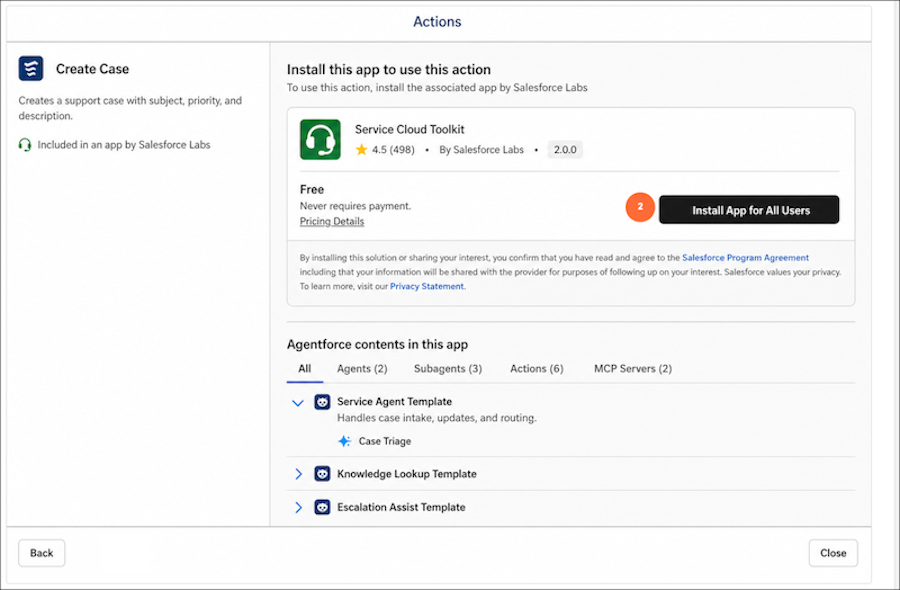This screenshot has height=590, width=900.
Task: Click the Back button
Action: click(x=41, y=553)
